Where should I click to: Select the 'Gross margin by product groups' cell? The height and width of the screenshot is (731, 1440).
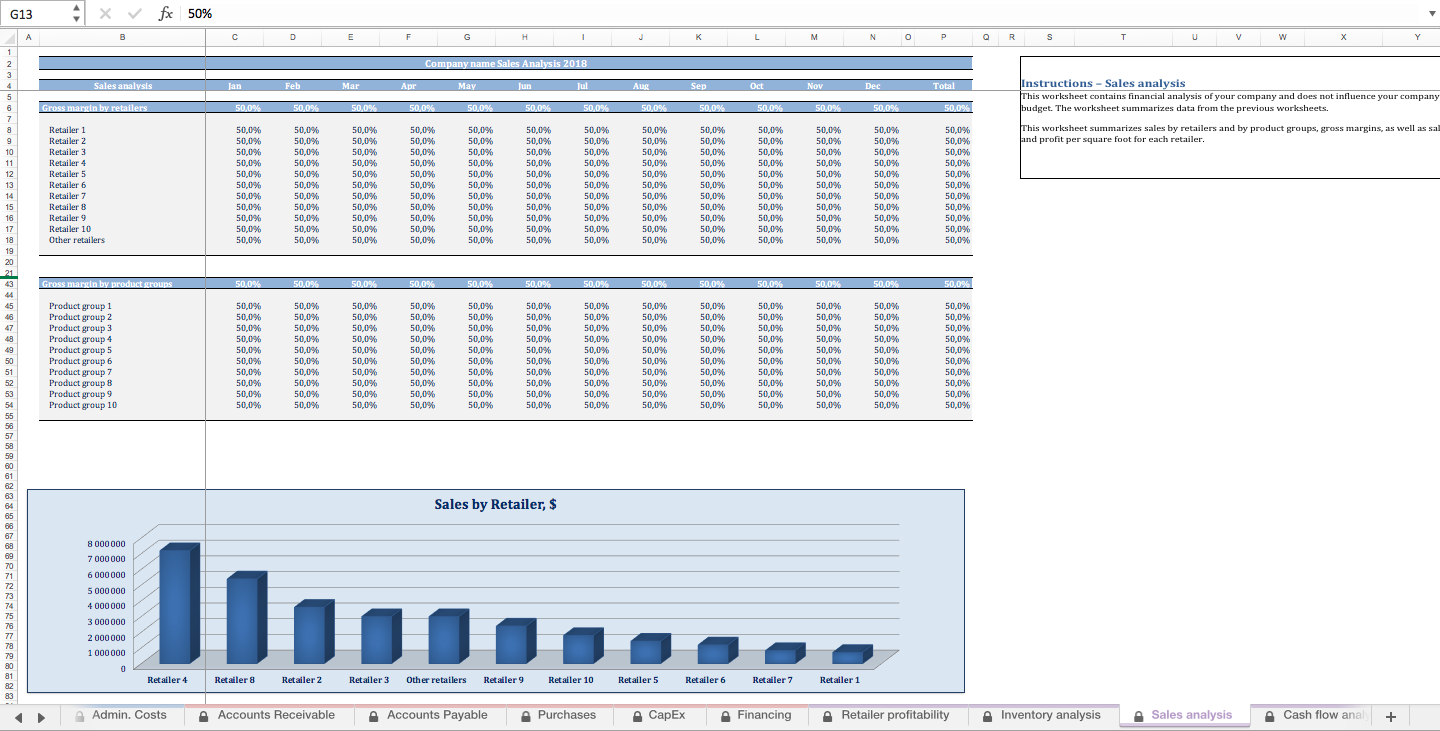122,284
